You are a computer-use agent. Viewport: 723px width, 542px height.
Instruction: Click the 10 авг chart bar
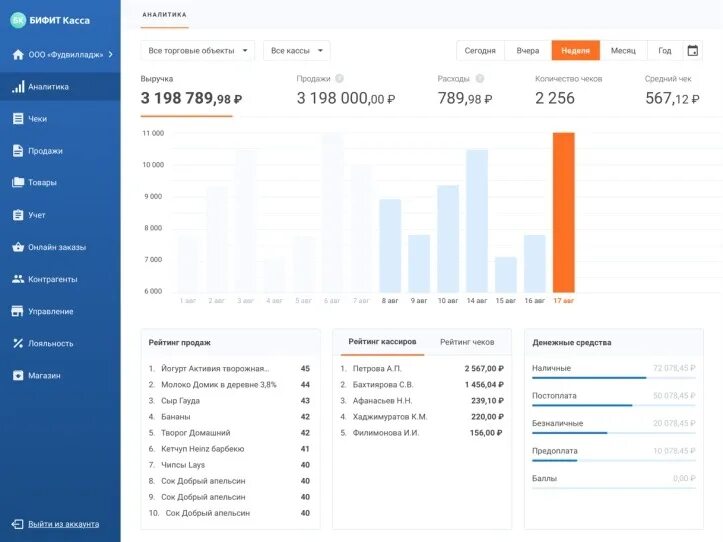(448, 238)
